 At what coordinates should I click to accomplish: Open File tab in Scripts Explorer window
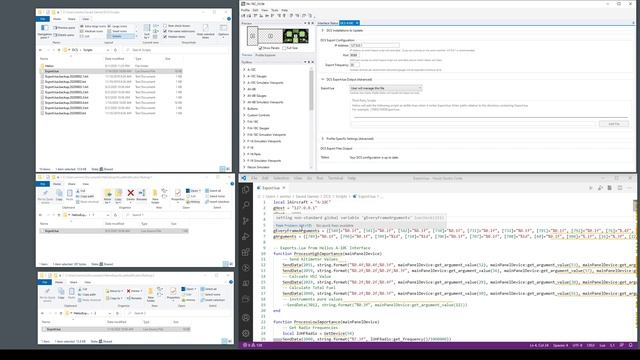pyautogui.click(x=43, y=19)
